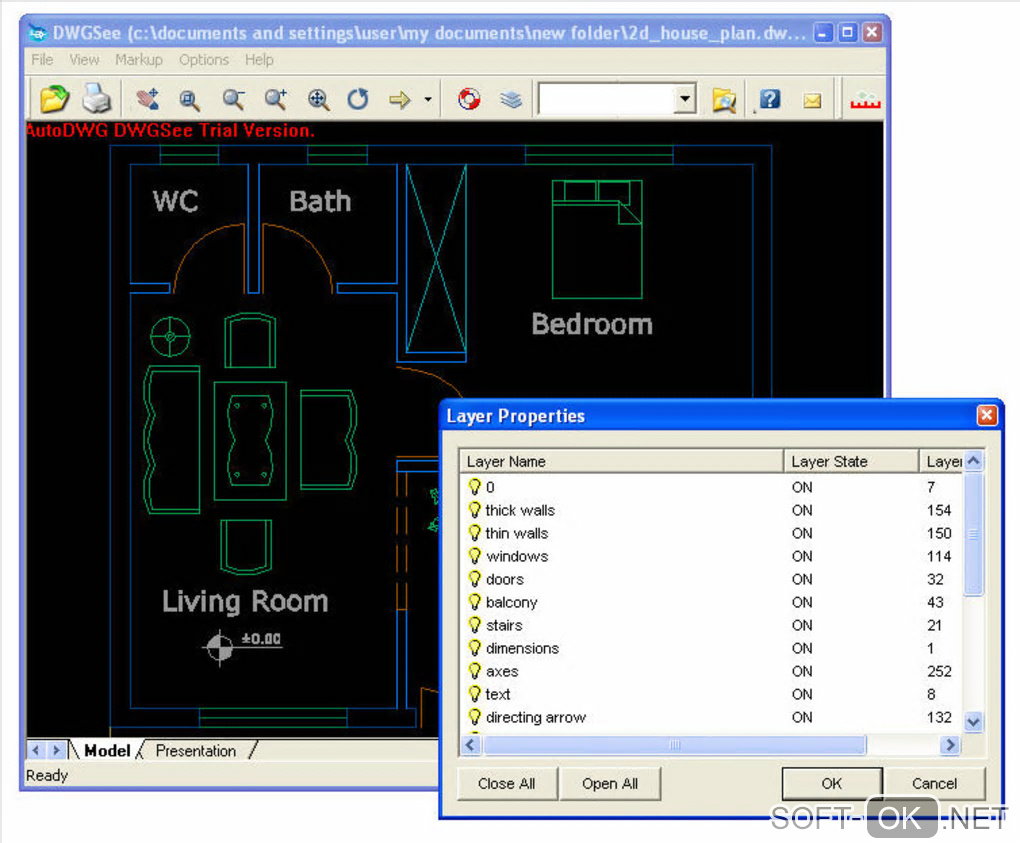Toggle lightbulb for axes layer
Image resolution: width=1020 pixels, height=843 pixels.
475,671
